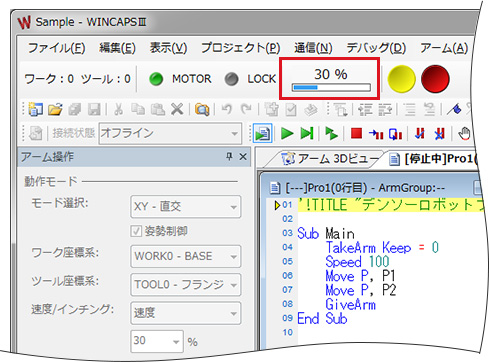This screenshot has height=362, width=489.
Task: Open the 表示(V) menu
Action: pyautogui.click(x=168, y=48)
